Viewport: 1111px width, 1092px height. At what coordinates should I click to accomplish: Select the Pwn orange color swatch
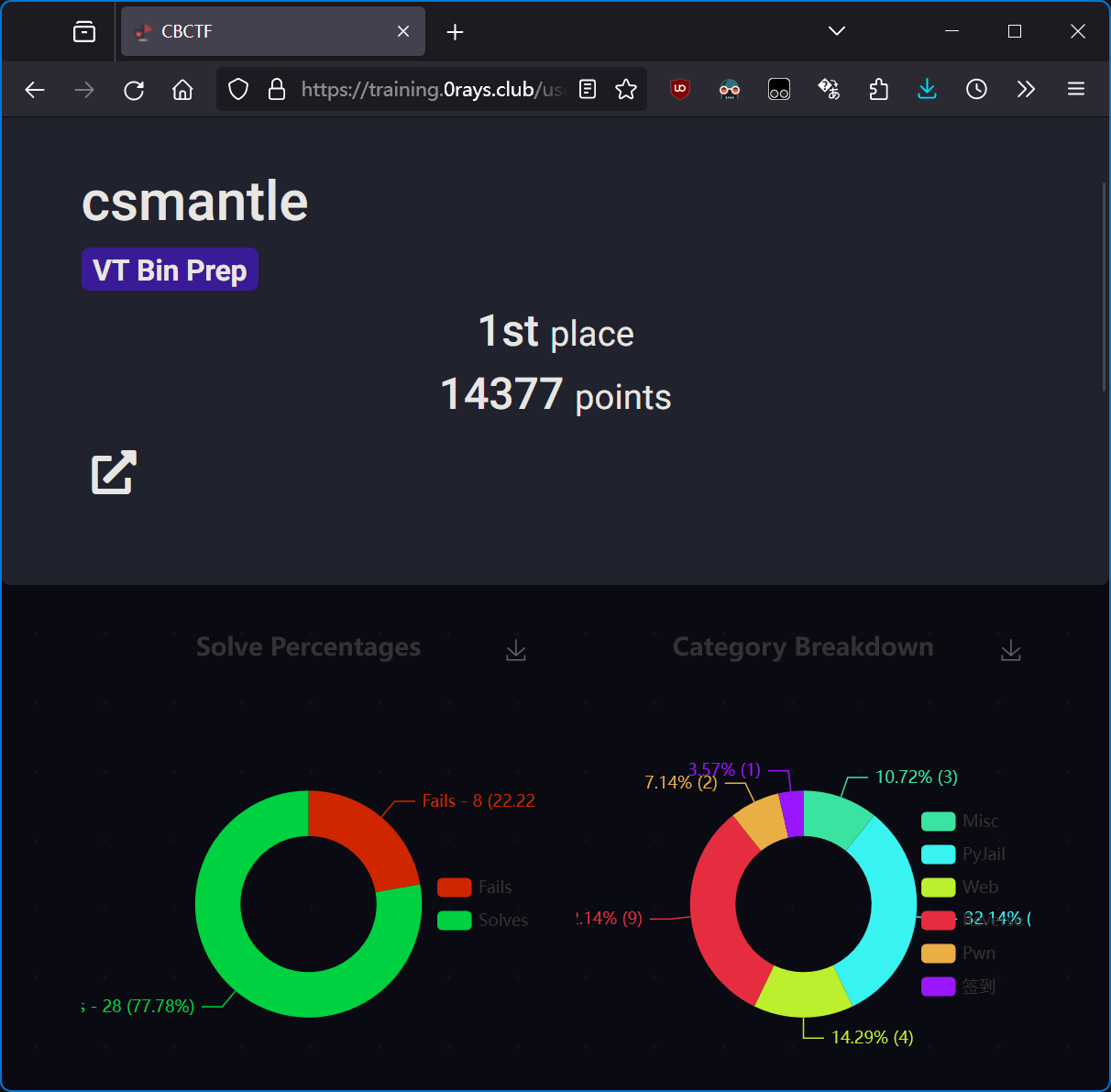[x=937, y=953]
